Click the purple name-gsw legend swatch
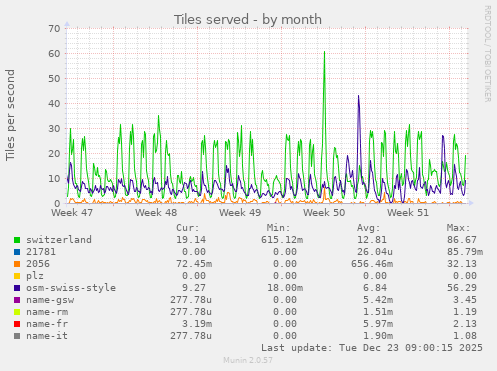The image size is (497, 371). [17, 300]
